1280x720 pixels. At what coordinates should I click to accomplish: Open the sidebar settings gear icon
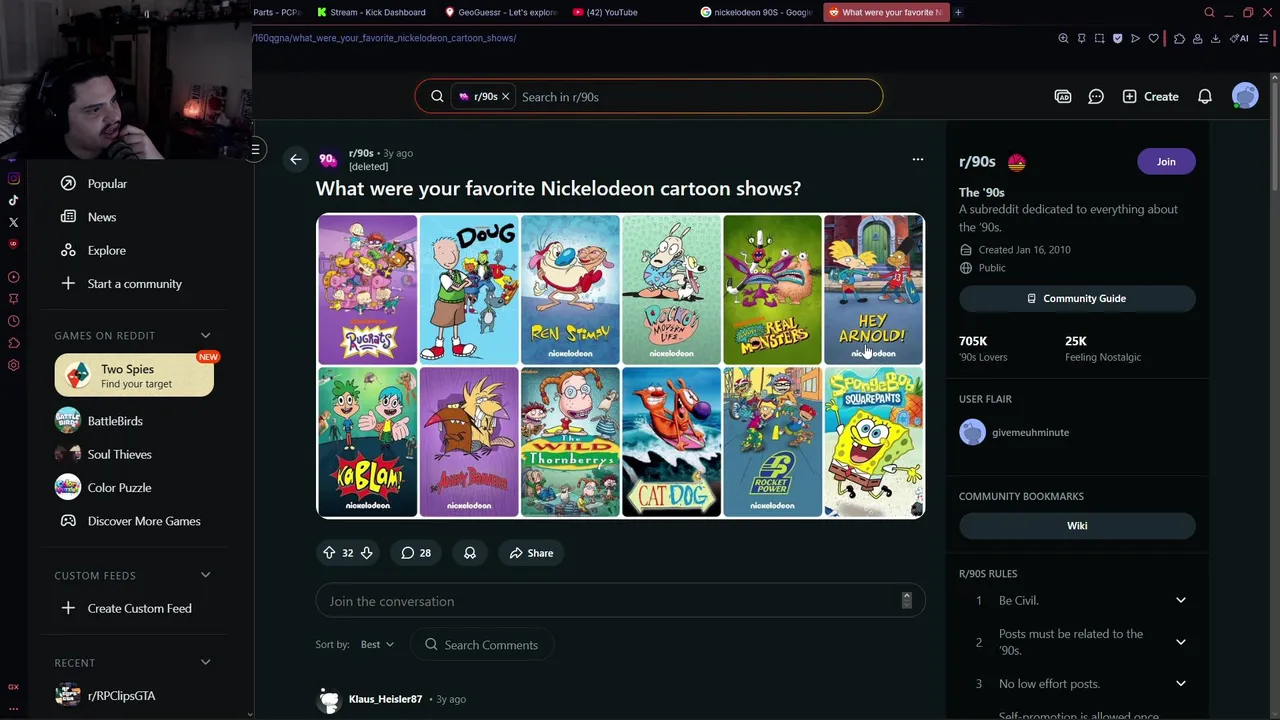tap(13, 365)
